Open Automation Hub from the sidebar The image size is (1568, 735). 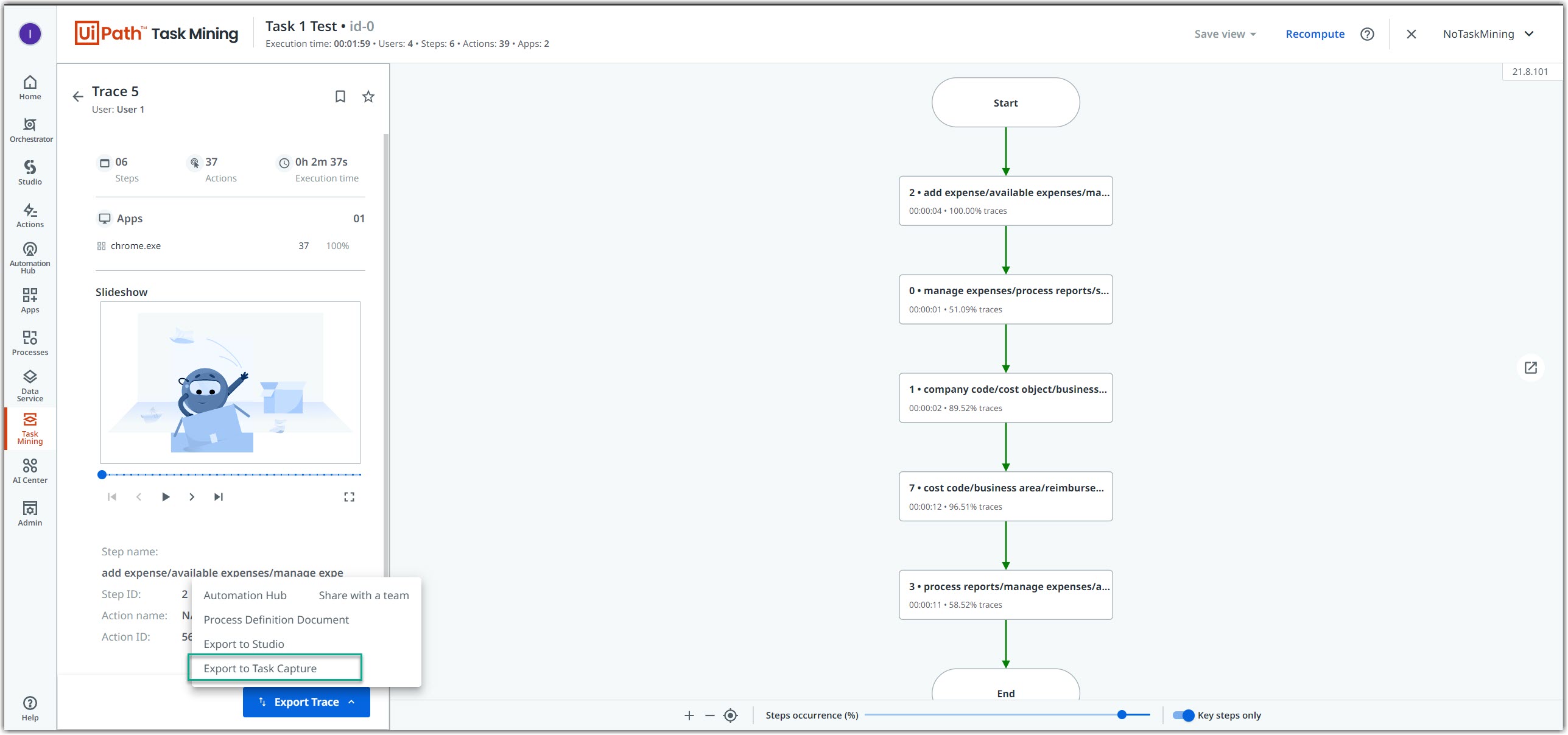click(x=29, y=255)
